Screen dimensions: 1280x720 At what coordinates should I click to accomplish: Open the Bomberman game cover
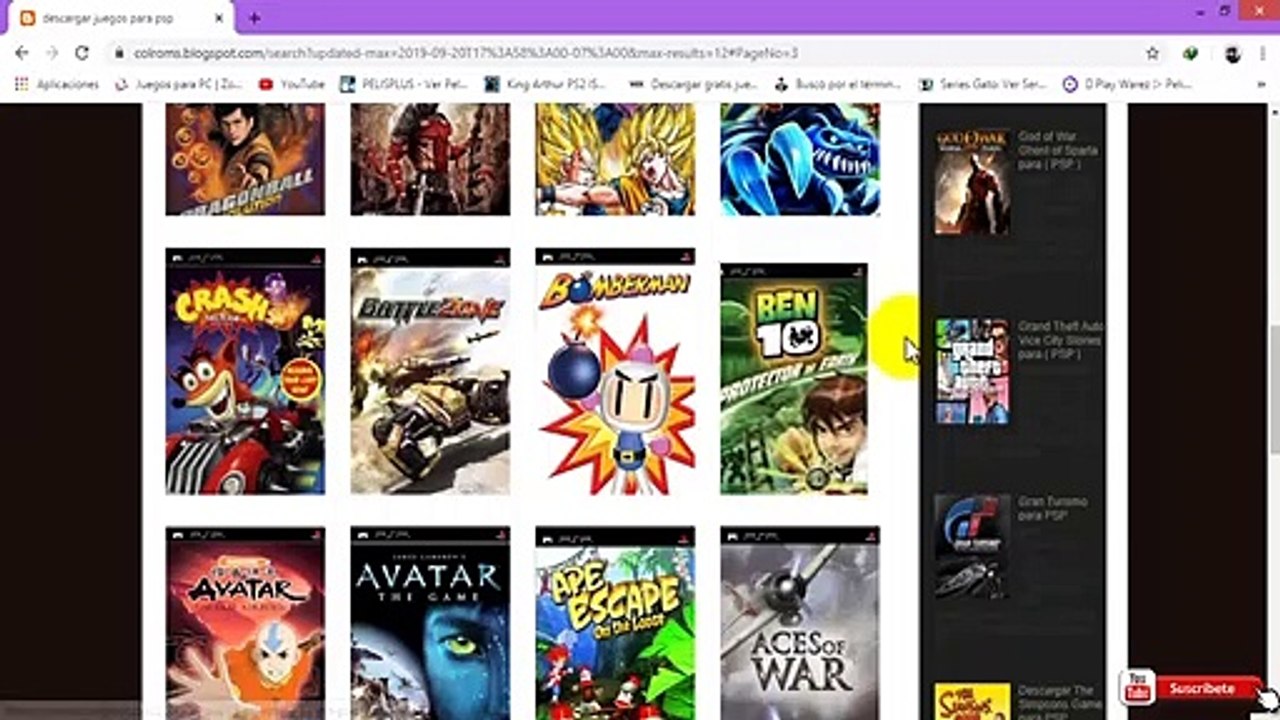tap(615, 371)
